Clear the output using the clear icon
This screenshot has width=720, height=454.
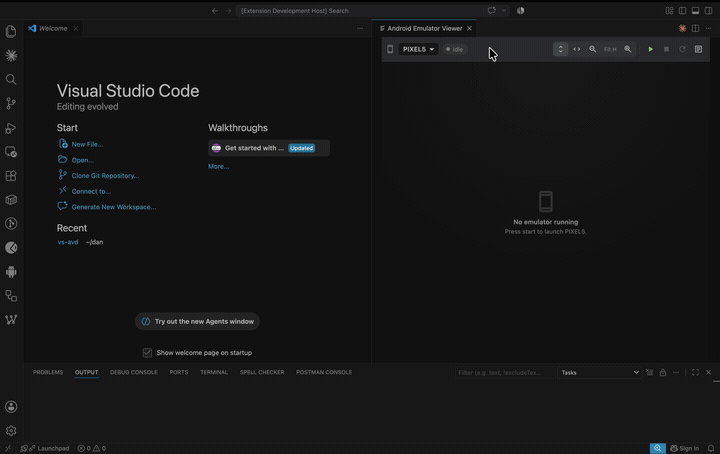coord(649,372)
